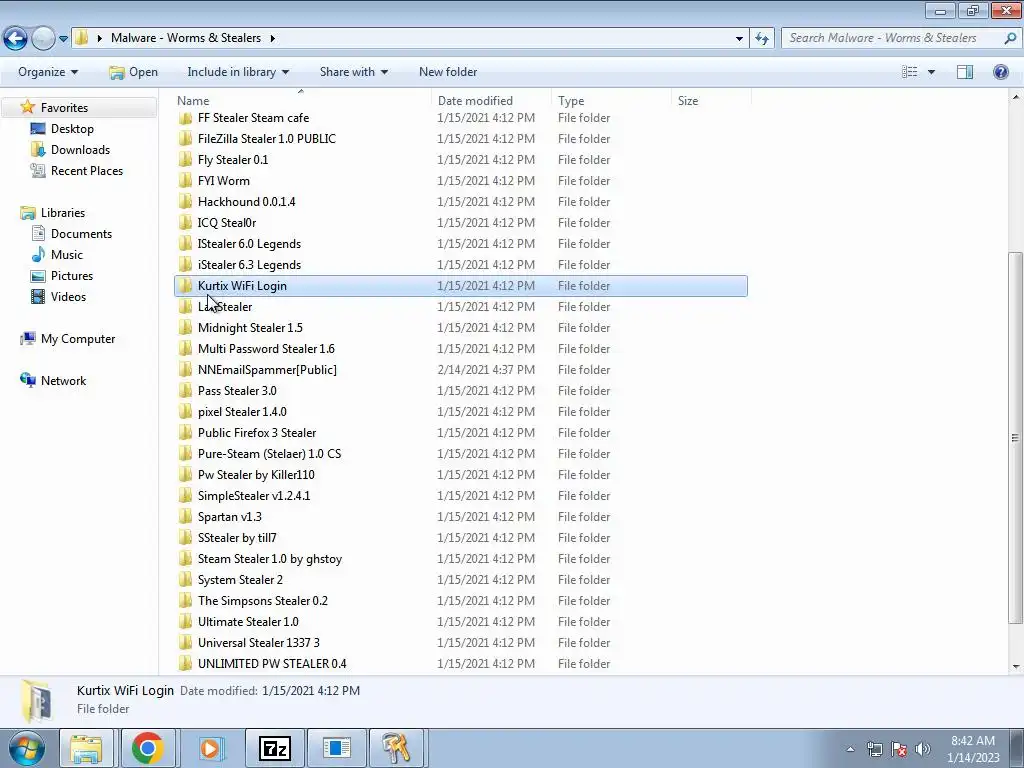Select the Fly Stealer 0.1 folder icon

[x=185, y=160]
